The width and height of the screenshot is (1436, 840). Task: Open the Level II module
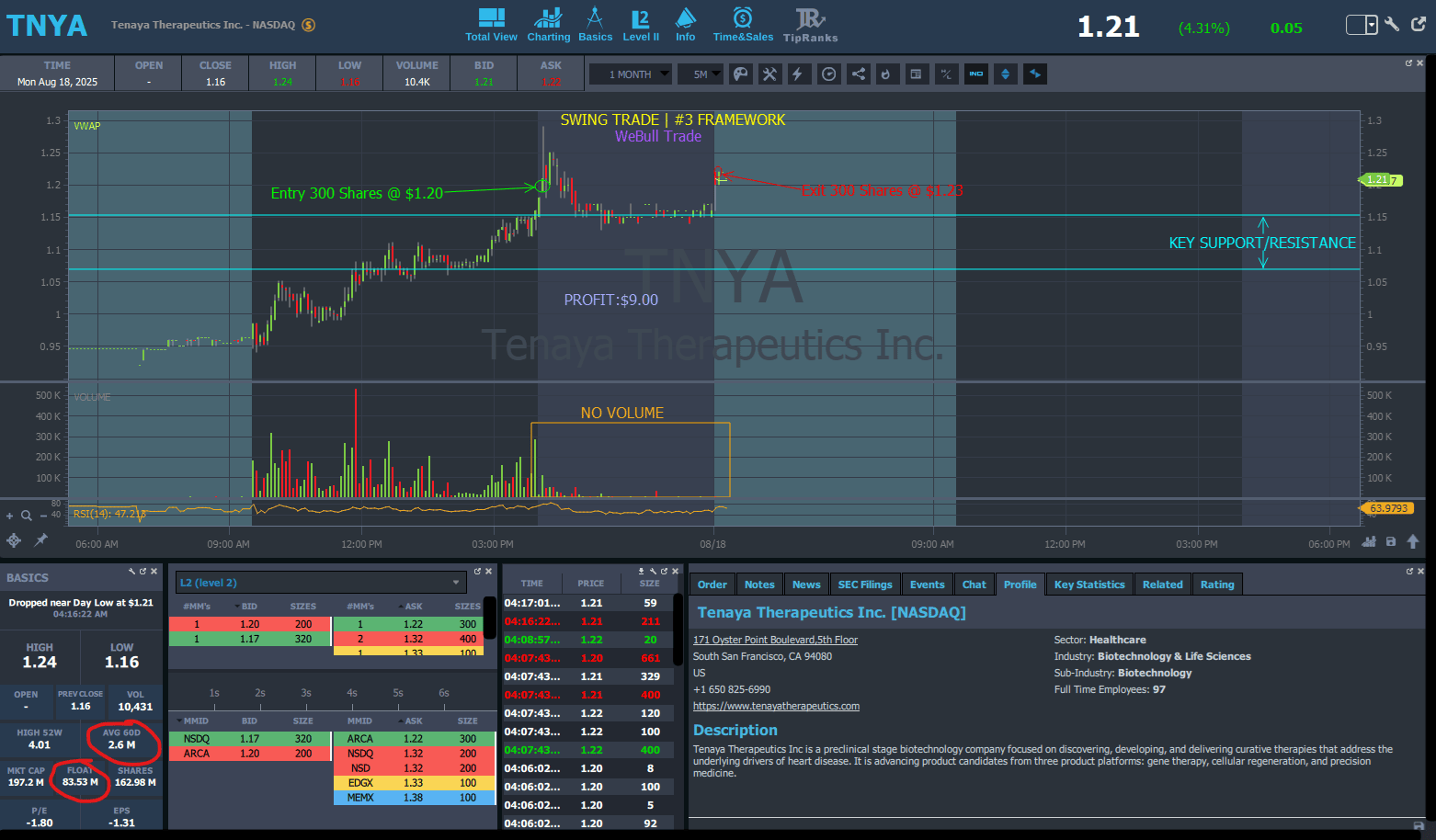pos(641,25)
